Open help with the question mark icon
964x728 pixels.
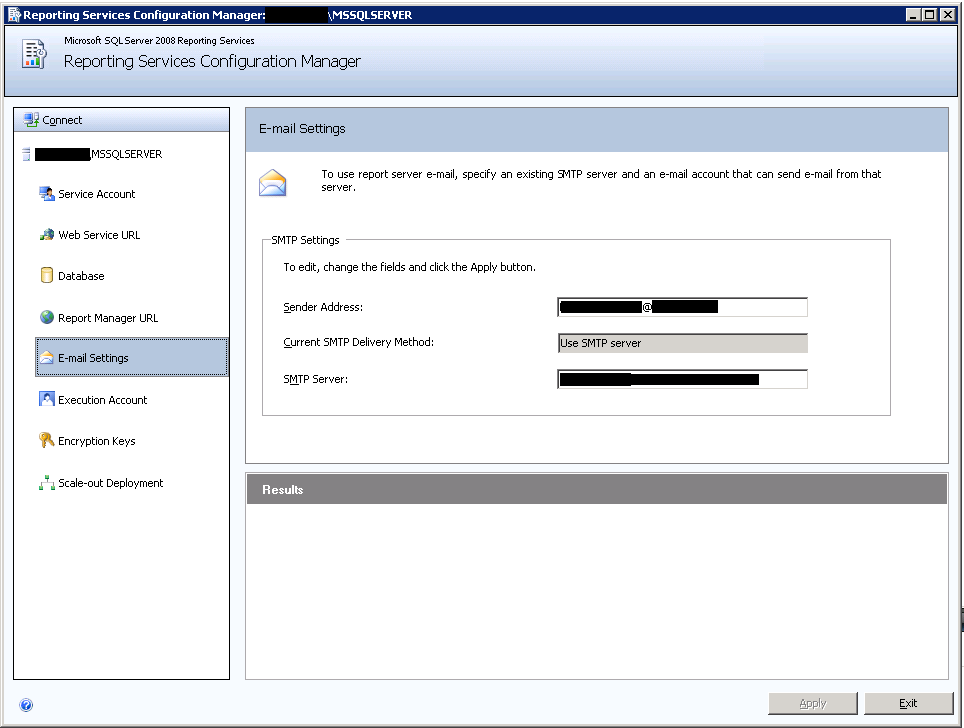26,705
